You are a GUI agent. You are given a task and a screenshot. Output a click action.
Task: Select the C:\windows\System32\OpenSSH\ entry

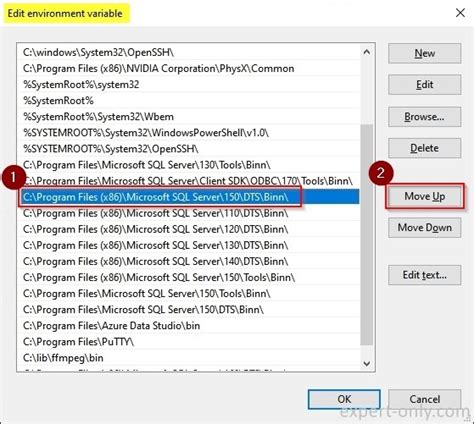click(x=189, y=52)
